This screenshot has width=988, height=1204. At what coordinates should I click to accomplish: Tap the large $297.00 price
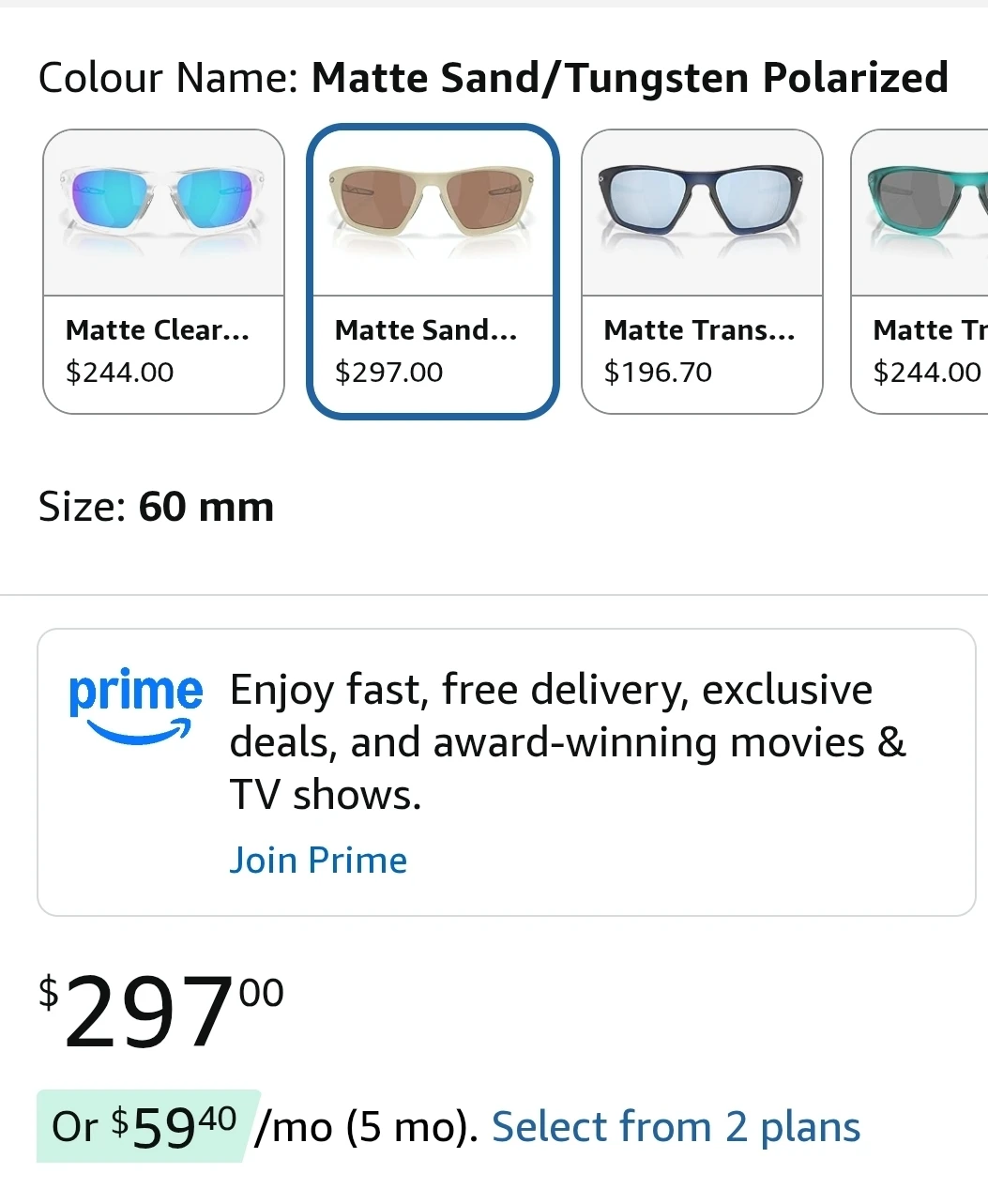point(160,1012)
